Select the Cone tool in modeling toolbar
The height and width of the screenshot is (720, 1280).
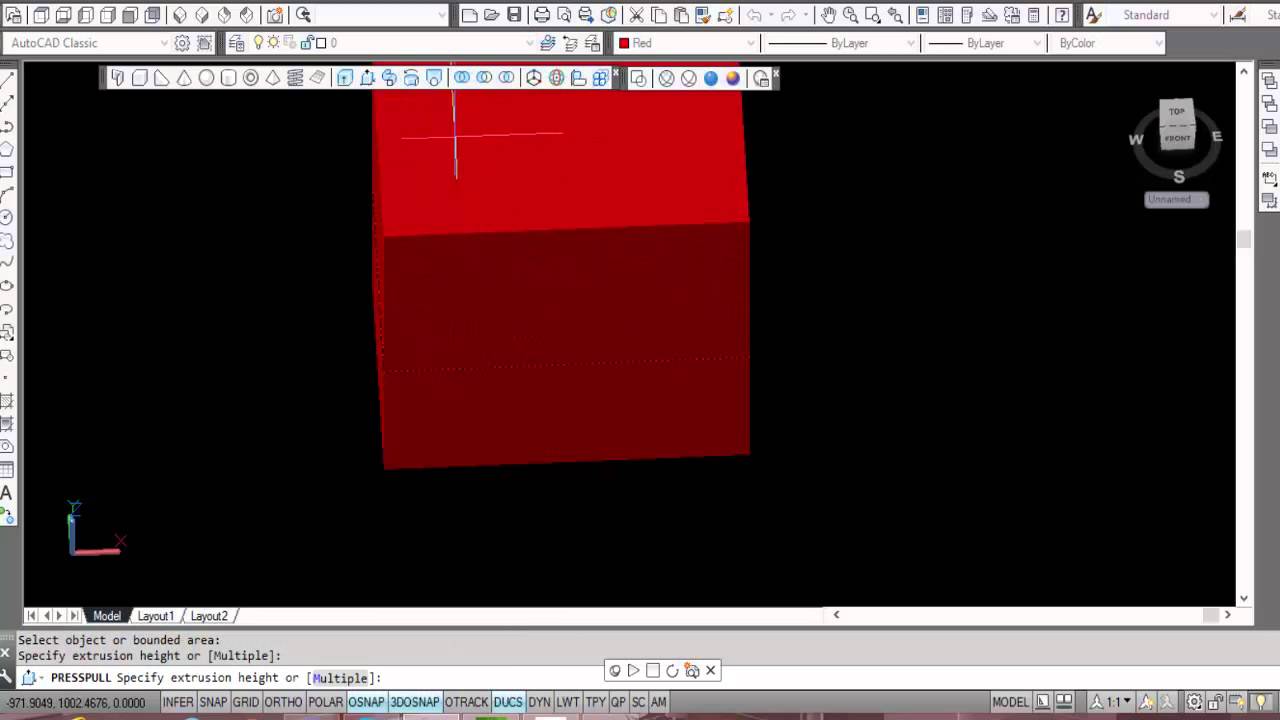click(x=184, y=78)
